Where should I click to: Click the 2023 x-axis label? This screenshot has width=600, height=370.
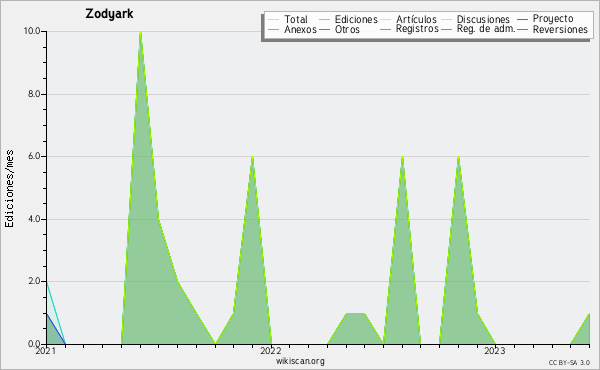pyautogui.click(x=495, y=350)
